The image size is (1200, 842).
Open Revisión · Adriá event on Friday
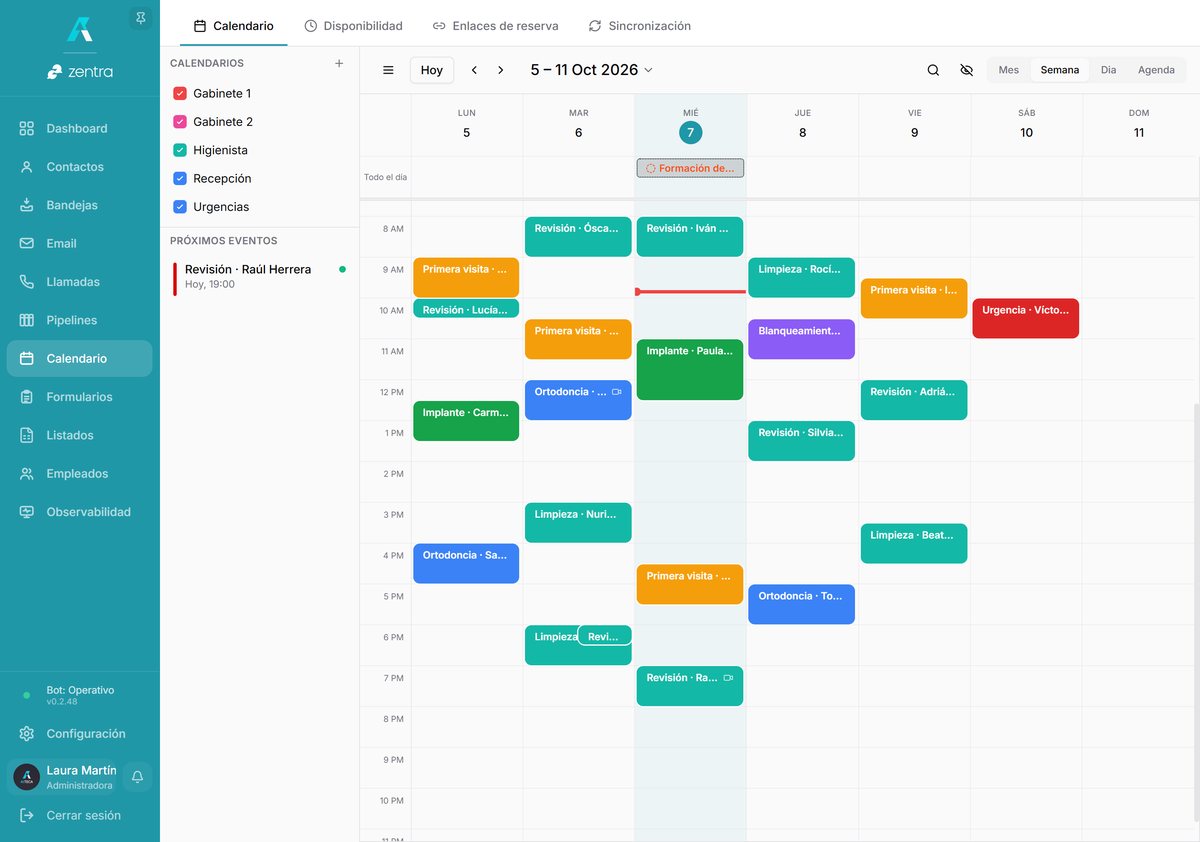click(x=914, y=400)
